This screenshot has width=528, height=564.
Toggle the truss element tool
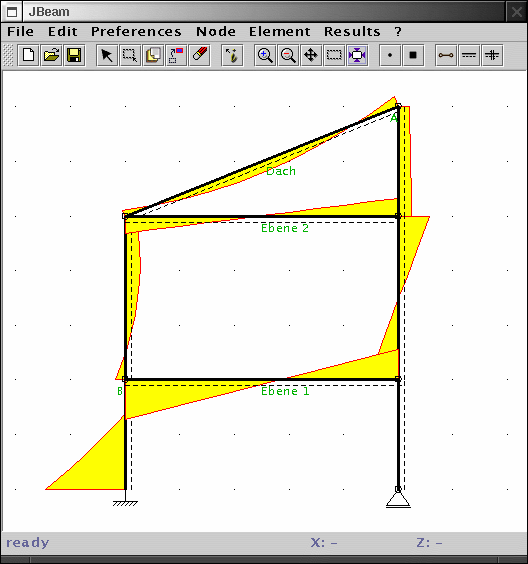(x=446, y=55)
